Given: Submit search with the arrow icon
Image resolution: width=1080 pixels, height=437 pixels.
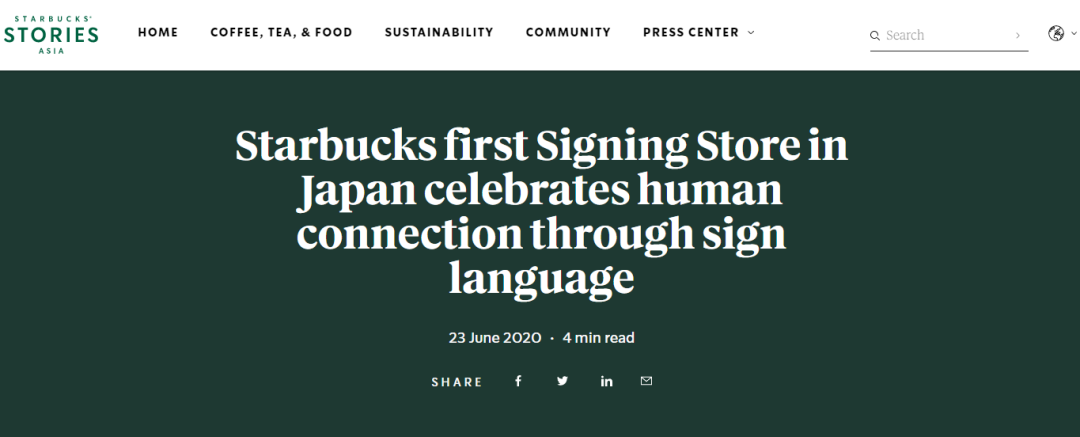Looking at the screenshot, I should [1017, 36].
